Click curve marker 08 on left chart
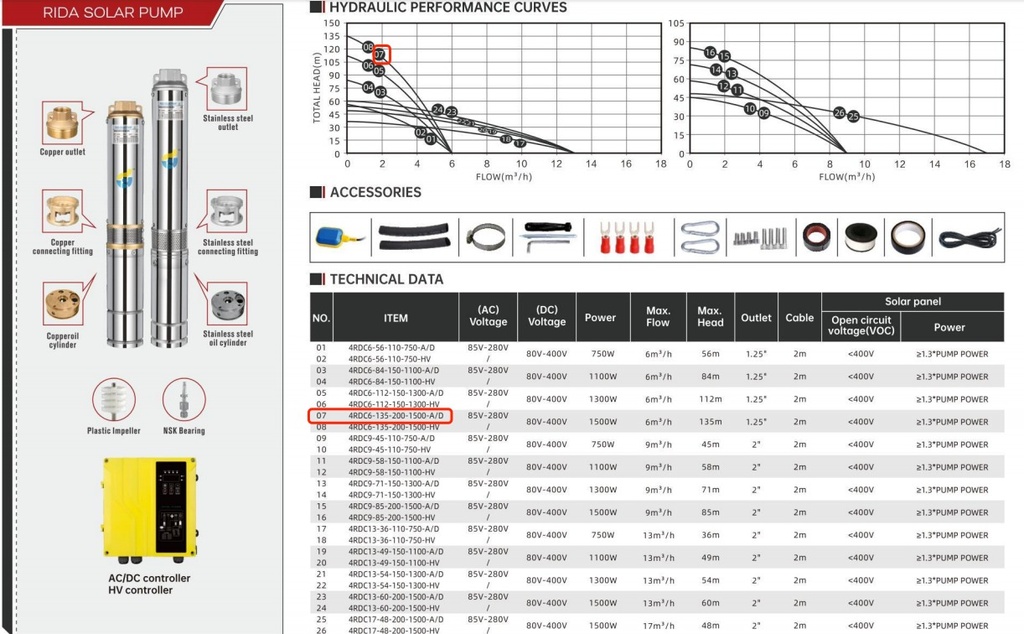The height and width of the screenshot is (634, 1024). click(x=368, y=47)
